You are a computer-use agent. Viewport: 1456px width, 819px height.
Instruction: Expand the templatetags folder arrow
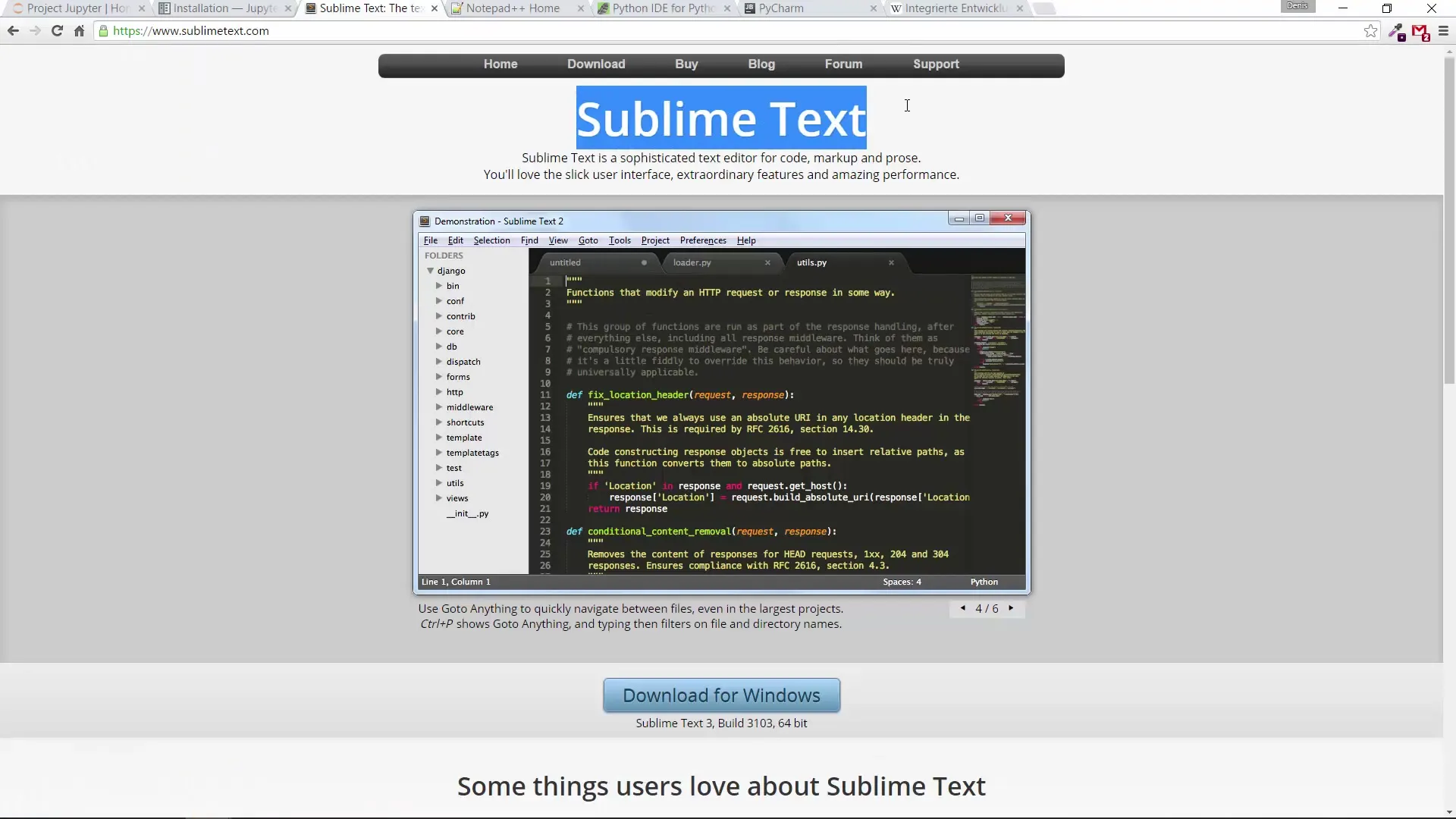coord(438,453)
